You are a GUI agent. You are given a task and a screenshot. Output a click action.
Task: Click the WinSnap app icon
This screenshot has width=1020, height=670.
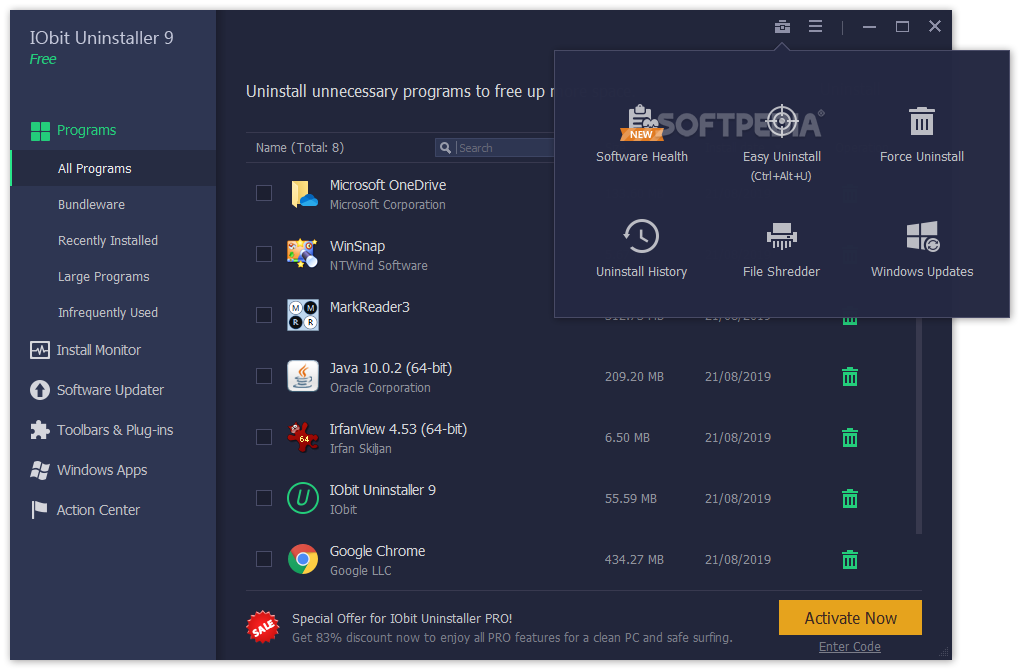coord(303,254)
